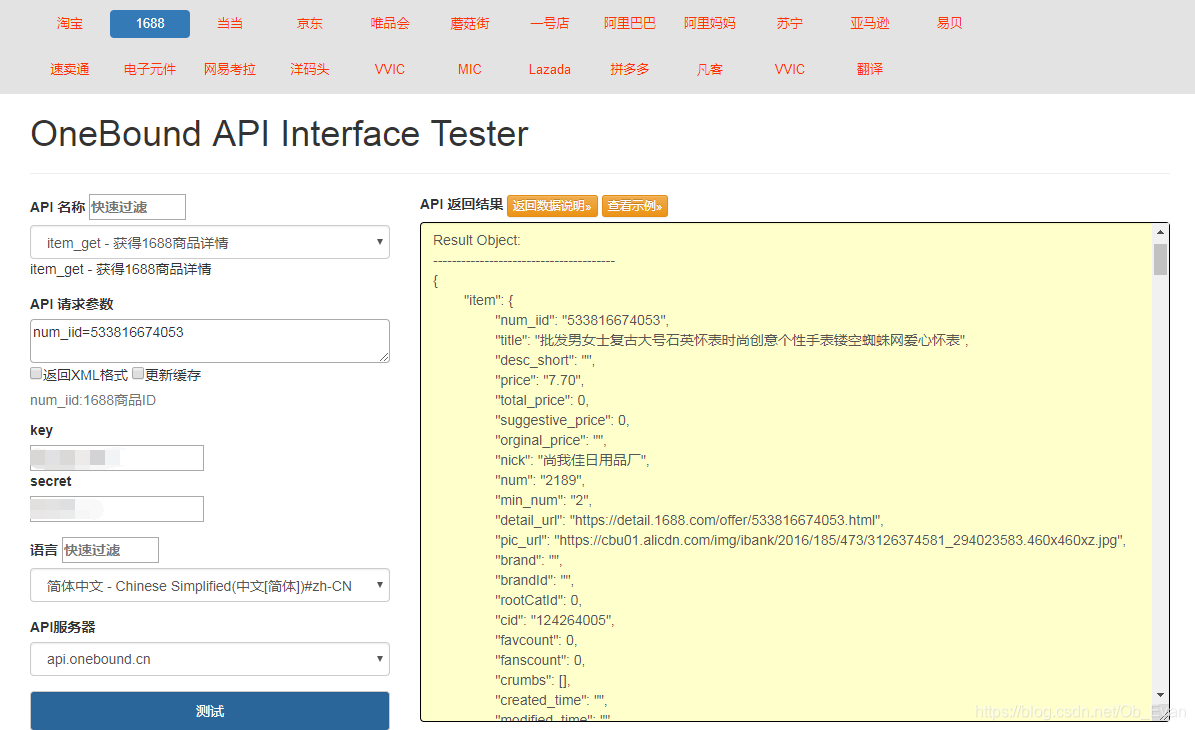Click the request textarea resize handle
The image size is (1195, 730).
(384, 357)
